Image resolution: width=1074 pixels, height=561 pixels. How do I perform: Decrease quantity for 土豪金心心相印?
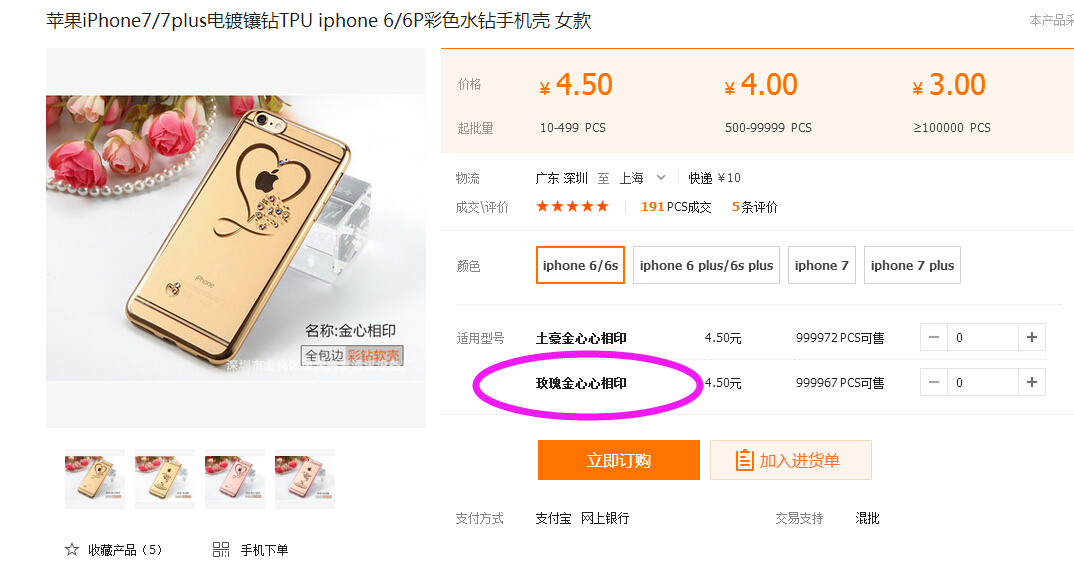(934, 337)
